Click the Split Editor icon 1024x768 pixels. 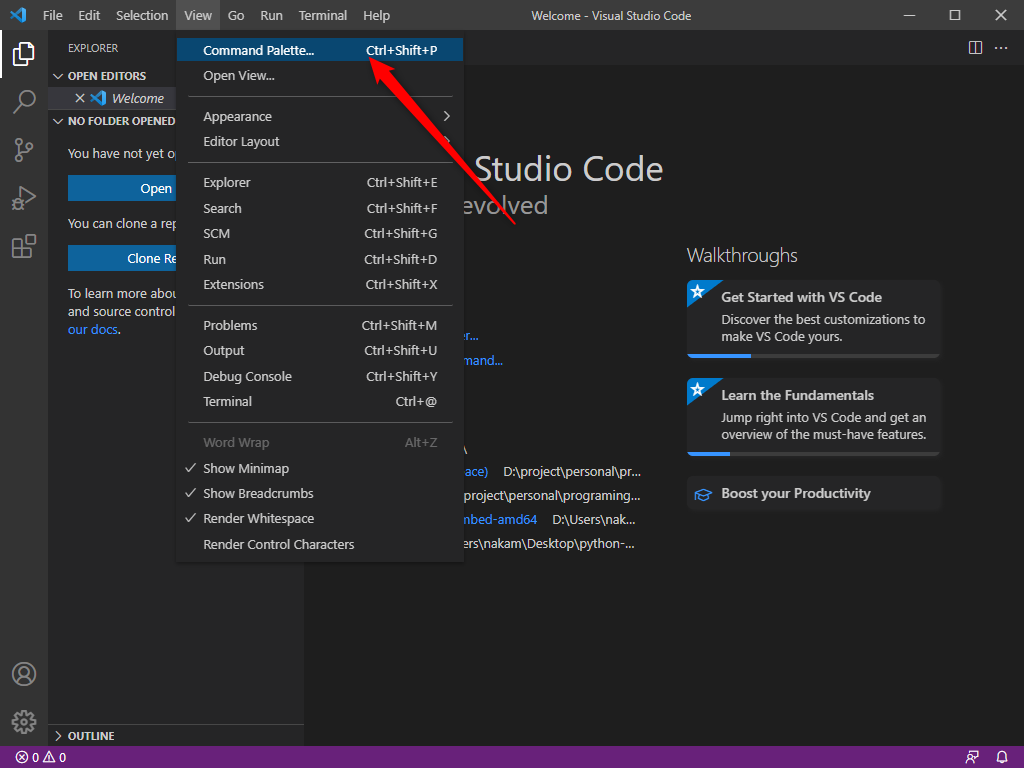point(975,48)
